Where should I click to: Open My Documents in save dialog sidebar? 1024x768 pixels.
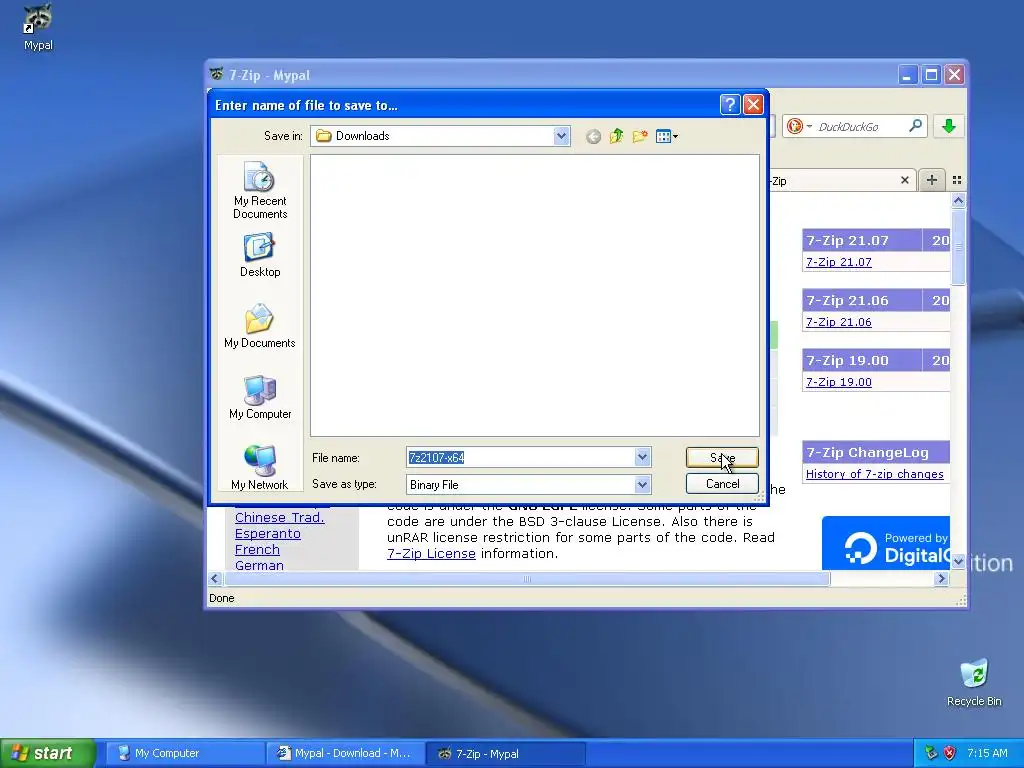pyautogui.click(x=260, y=326)
